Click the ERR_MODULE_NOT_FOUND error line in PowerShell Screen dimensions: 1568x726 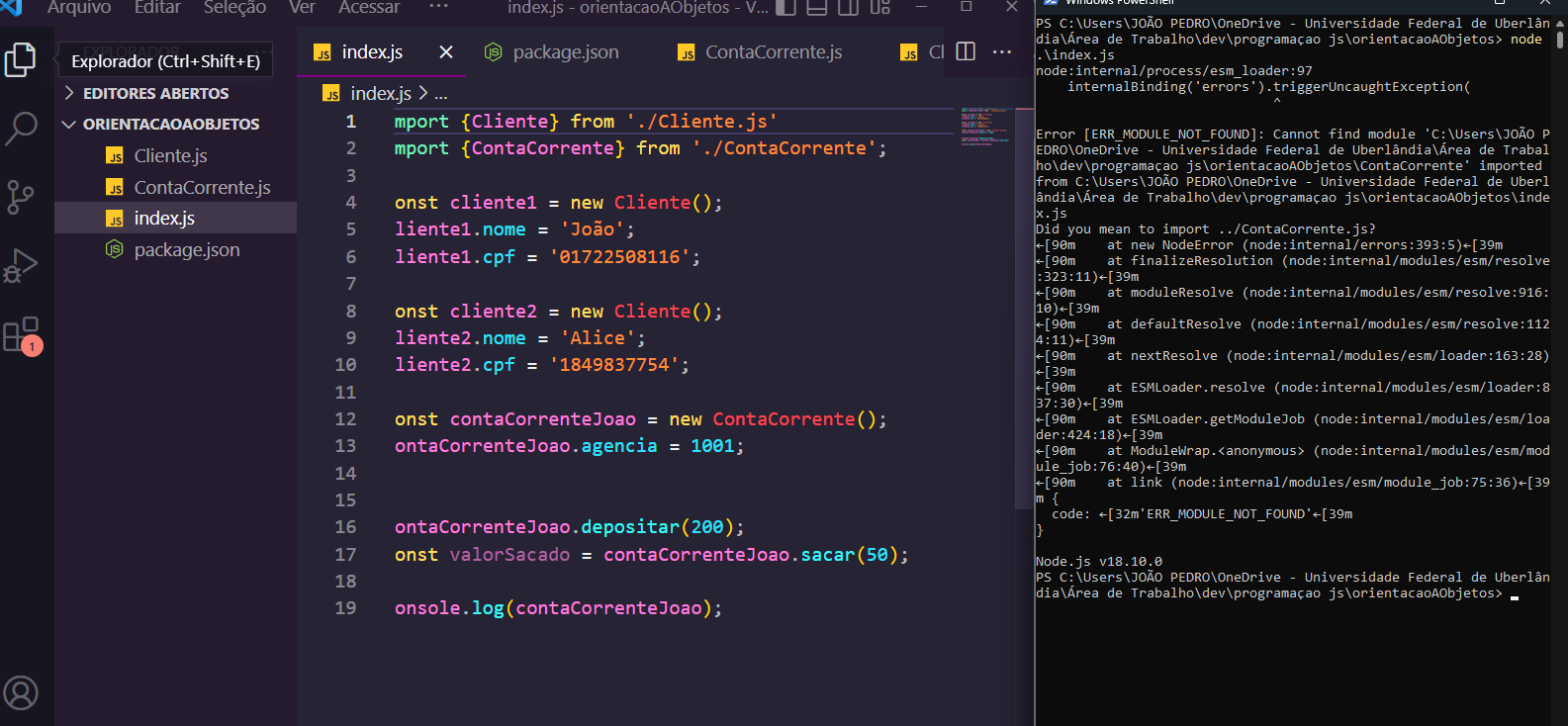pos(1293,174)
